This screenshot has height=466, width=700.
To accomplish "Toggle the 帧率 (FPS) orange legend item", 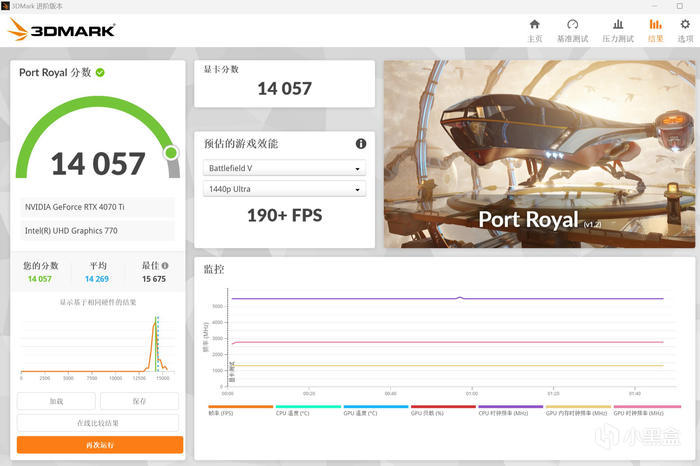I will [240, 410].
